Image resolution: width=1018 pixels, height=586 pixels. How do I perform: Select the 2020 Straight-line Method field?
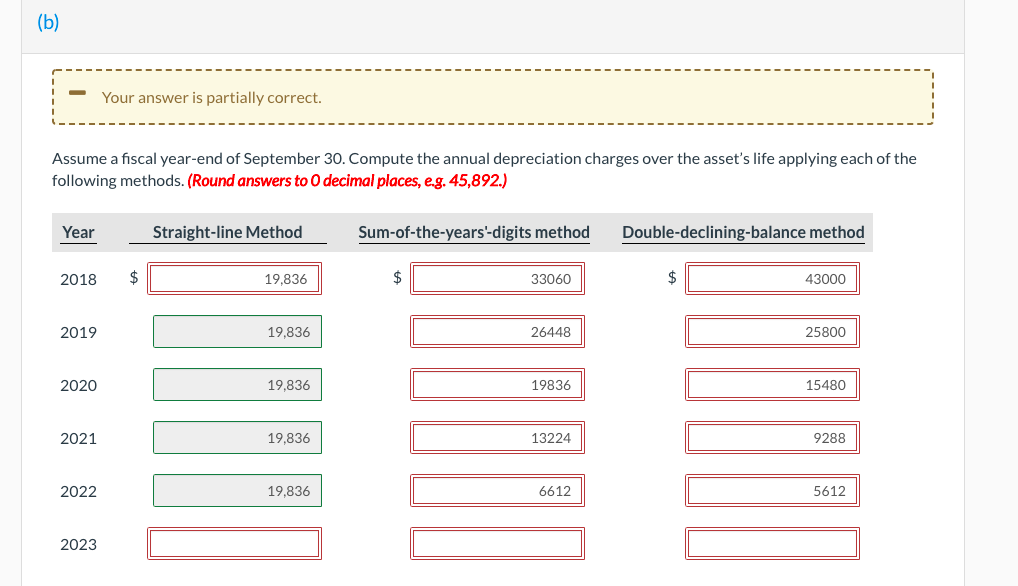238,385
